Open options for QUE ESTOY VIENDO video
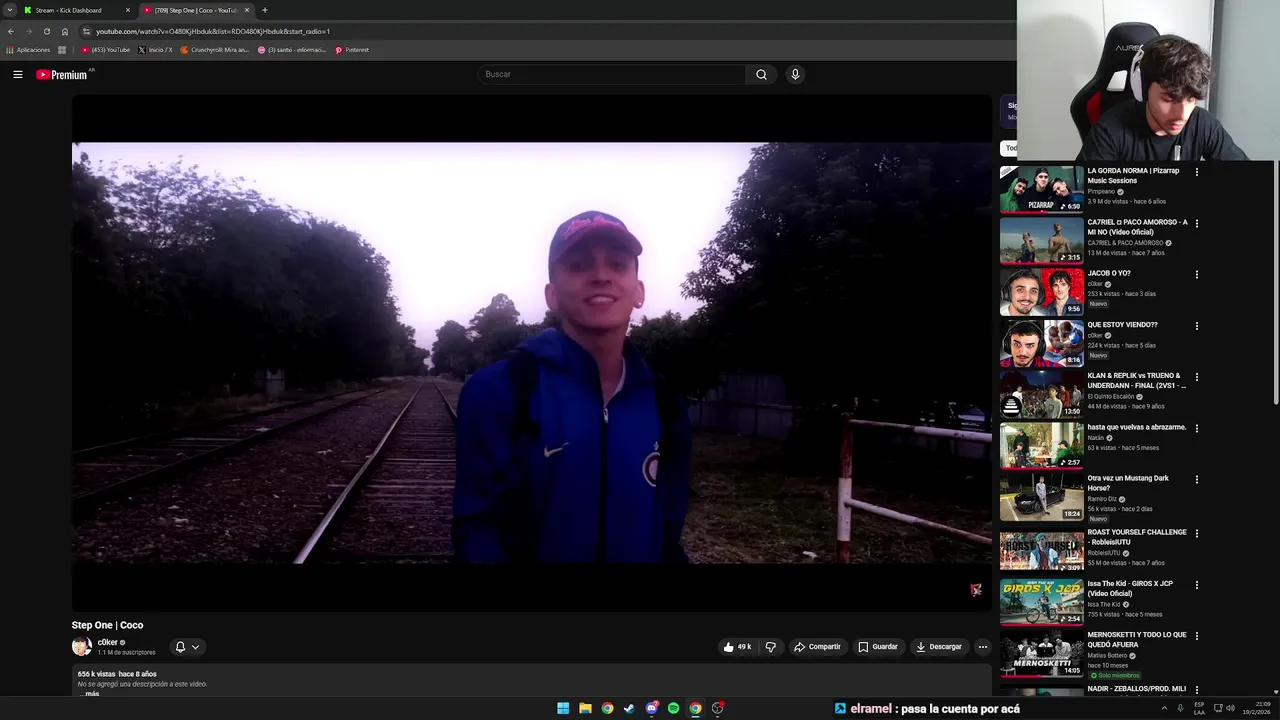This screenshot has height=720, width=1280. (x=1197, y=326)
